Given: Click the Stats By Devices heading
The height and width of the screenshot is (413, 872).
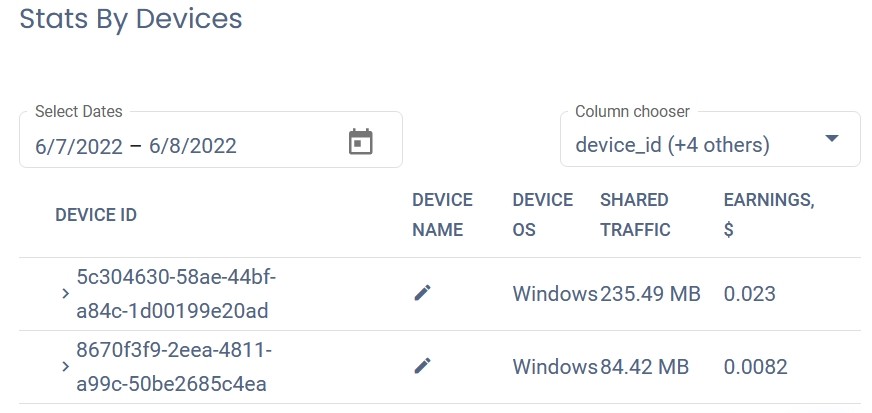Looking at the screenshot, I should 131,19.
